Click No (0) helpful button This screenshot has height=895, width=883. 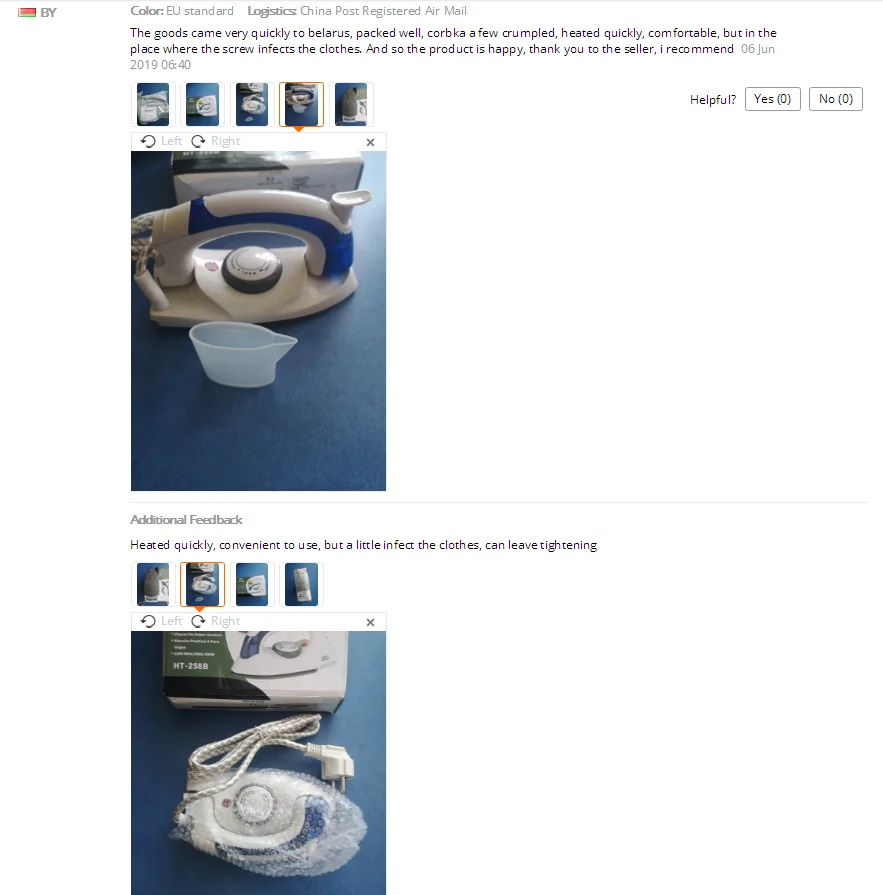pos(836,99)
